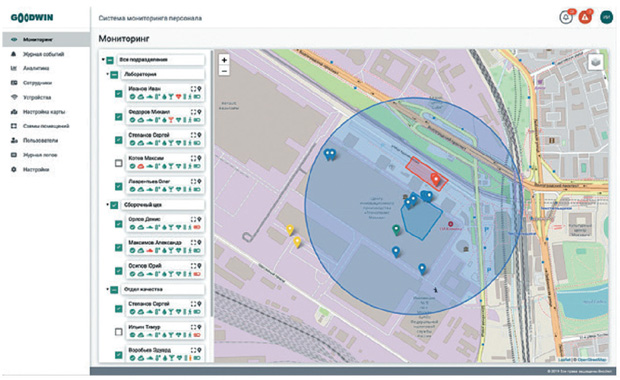Select the upper yellow map marker
Screen dimensions: 620x380
(x=290, y=230)
